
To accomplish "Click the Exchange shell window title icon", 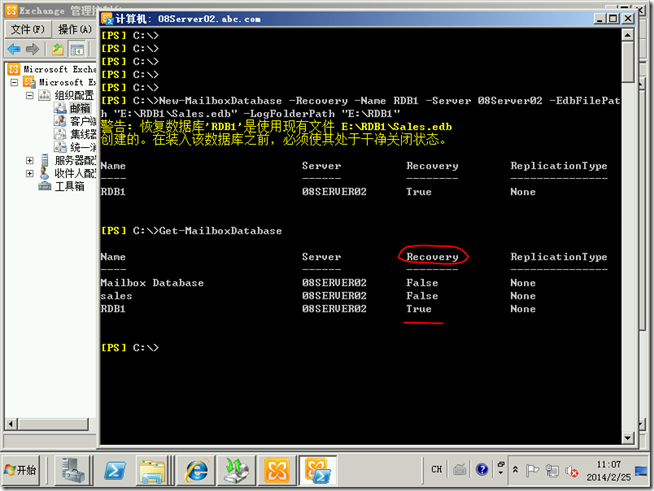I will [108, 19].
